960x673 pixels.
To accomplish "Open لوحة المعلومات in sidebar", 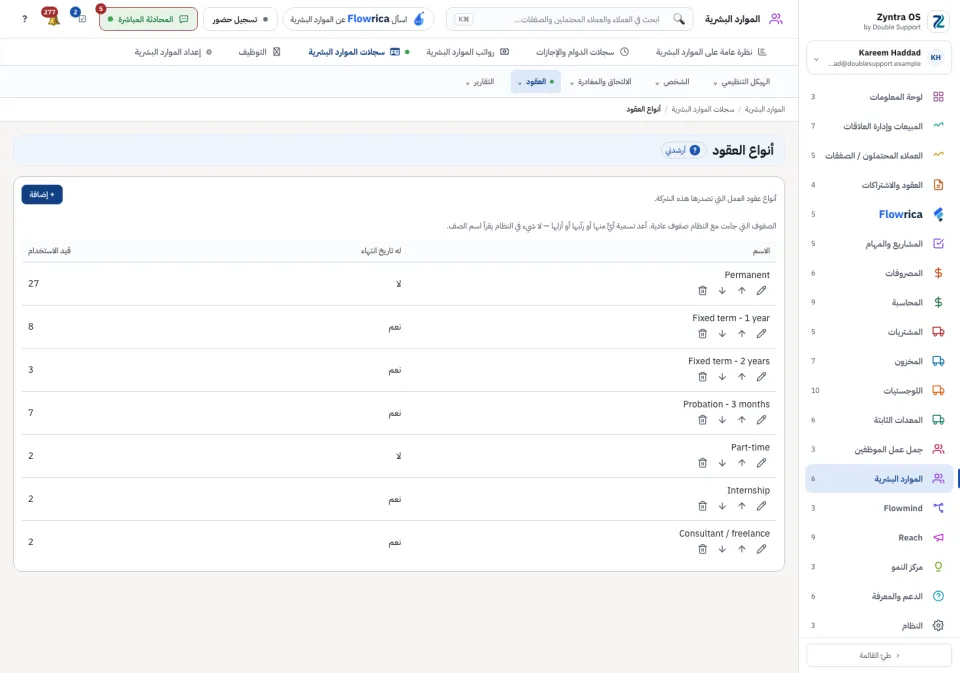I will pyautogui.click(x=878, y=97).
